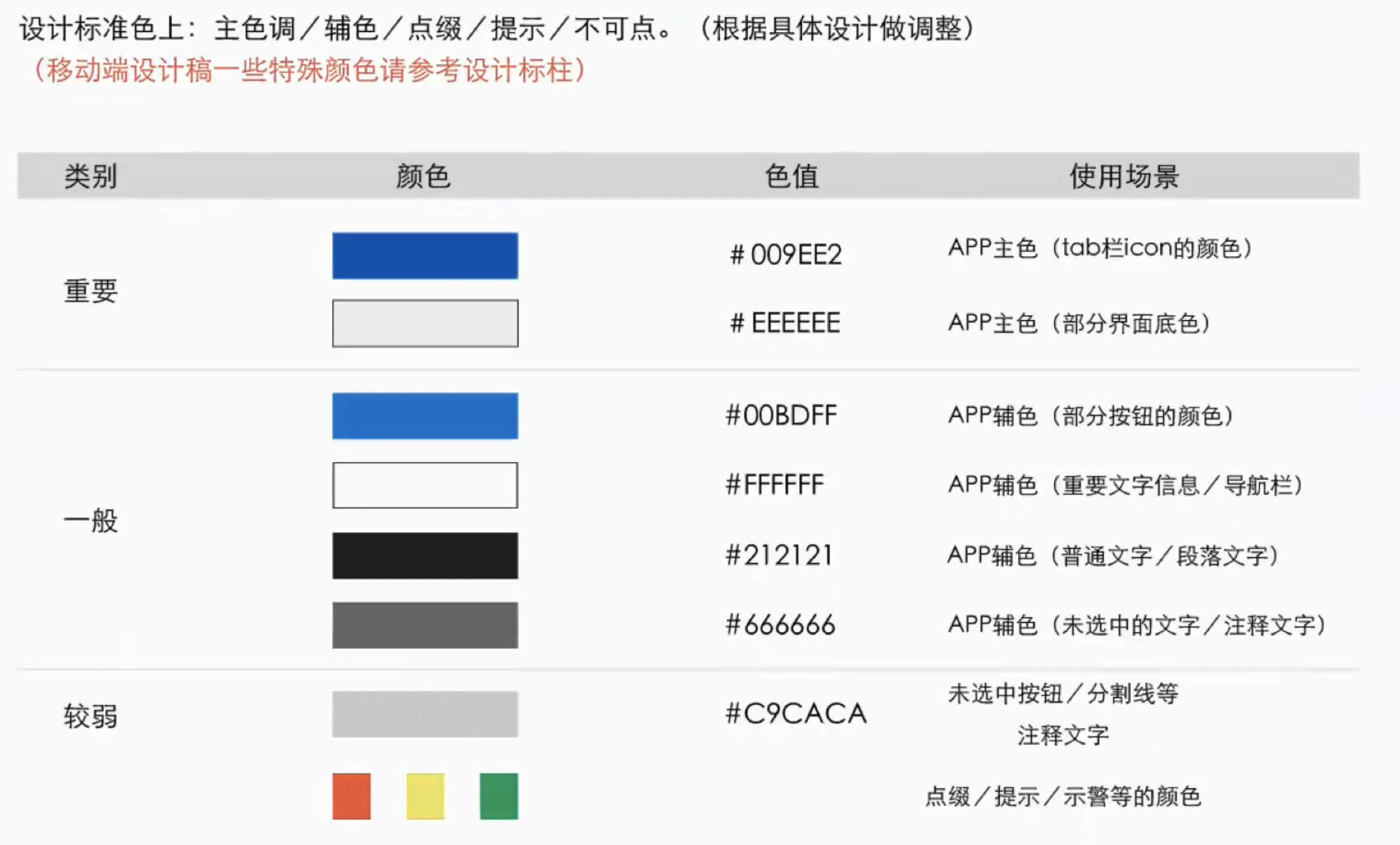1400x845 pixels.
Task: Select the #00BDFF blue color swatch
Action: tap(425, 415)
